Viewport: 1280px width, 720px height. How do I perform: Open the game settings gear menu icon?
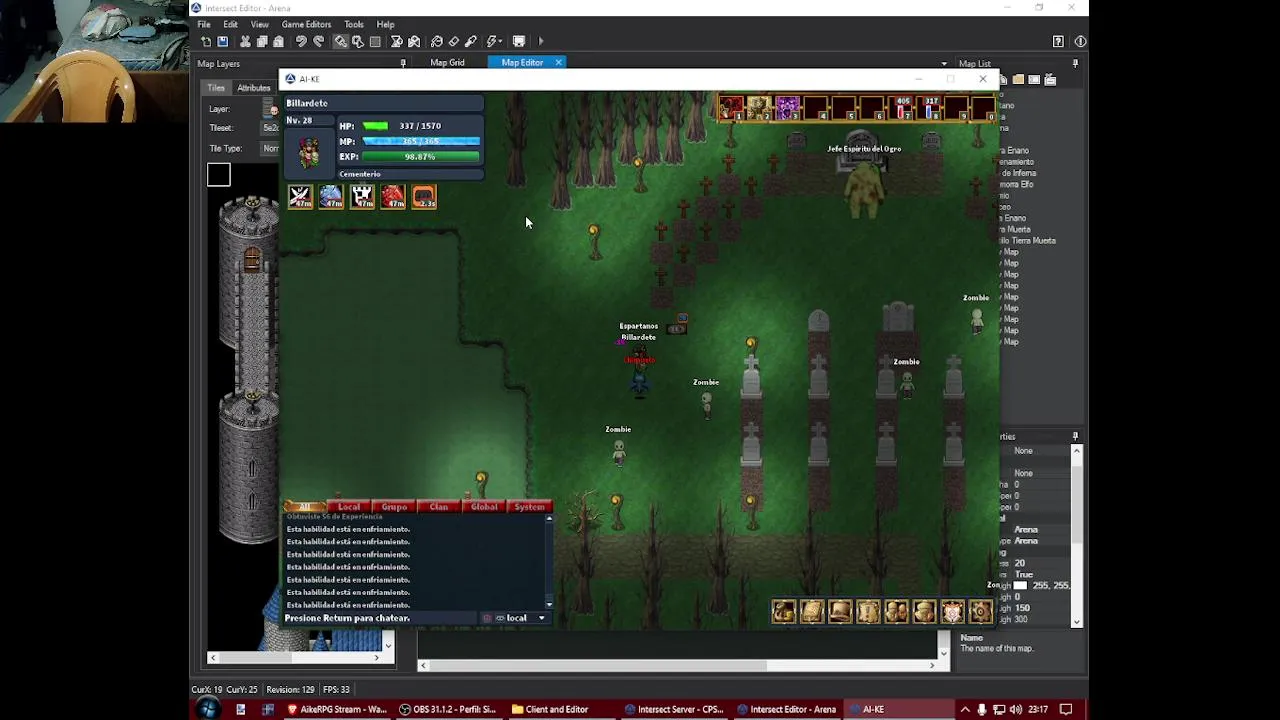(x=980, y=611)
